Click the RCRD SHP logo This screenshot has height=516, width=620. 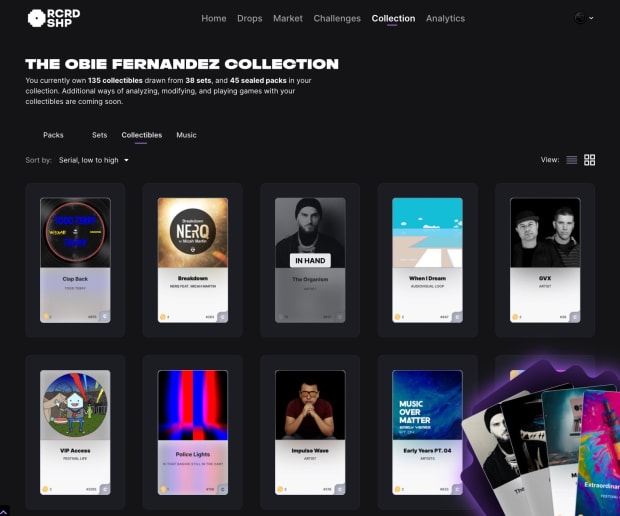[x=54, y=18]
